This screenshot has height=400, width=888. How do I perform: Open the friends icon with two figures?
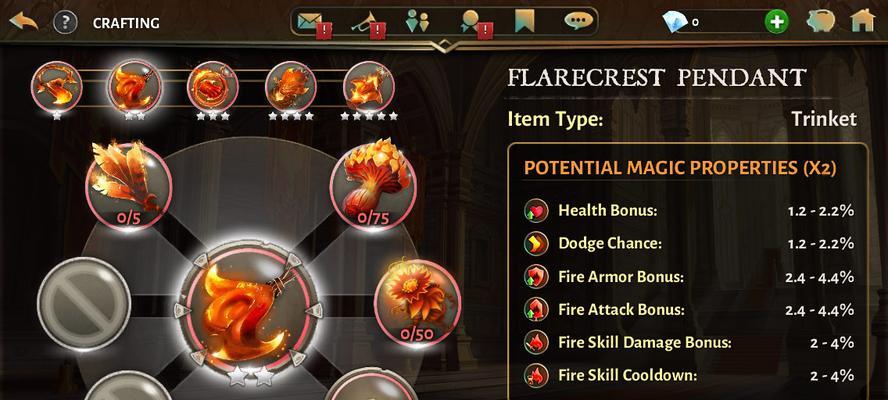point(417,22)
